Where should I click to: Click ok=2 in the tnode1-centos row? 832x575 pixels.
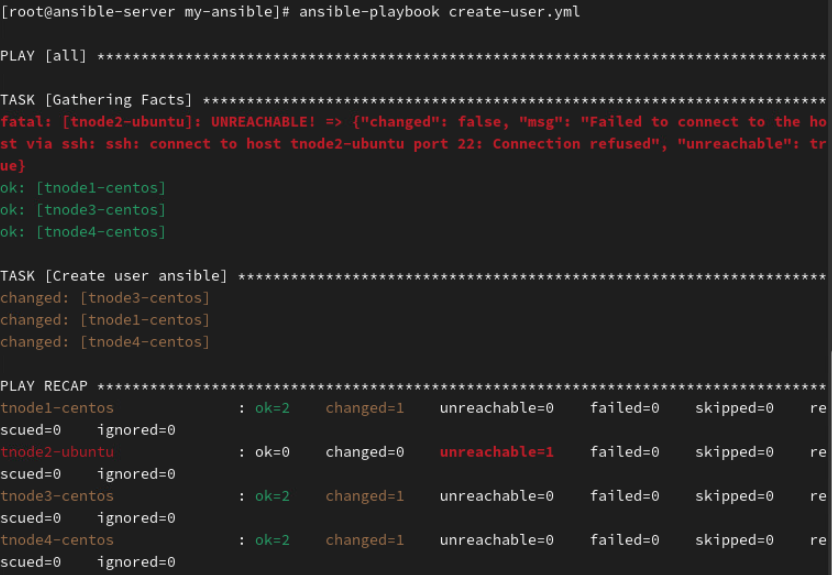coord(272,408)
